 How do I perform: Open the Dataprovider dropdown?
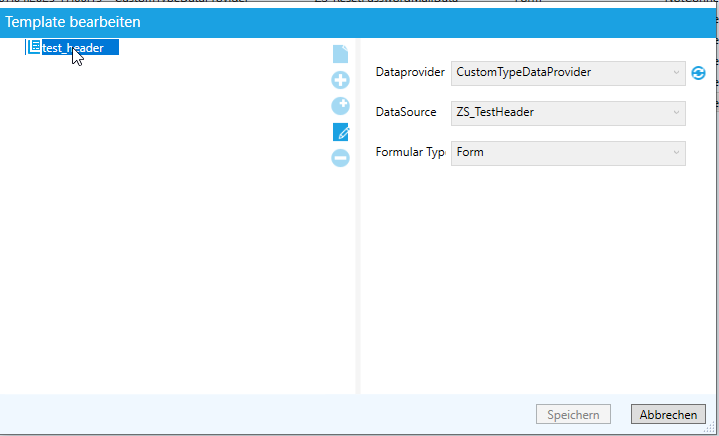tap(568, 73)
